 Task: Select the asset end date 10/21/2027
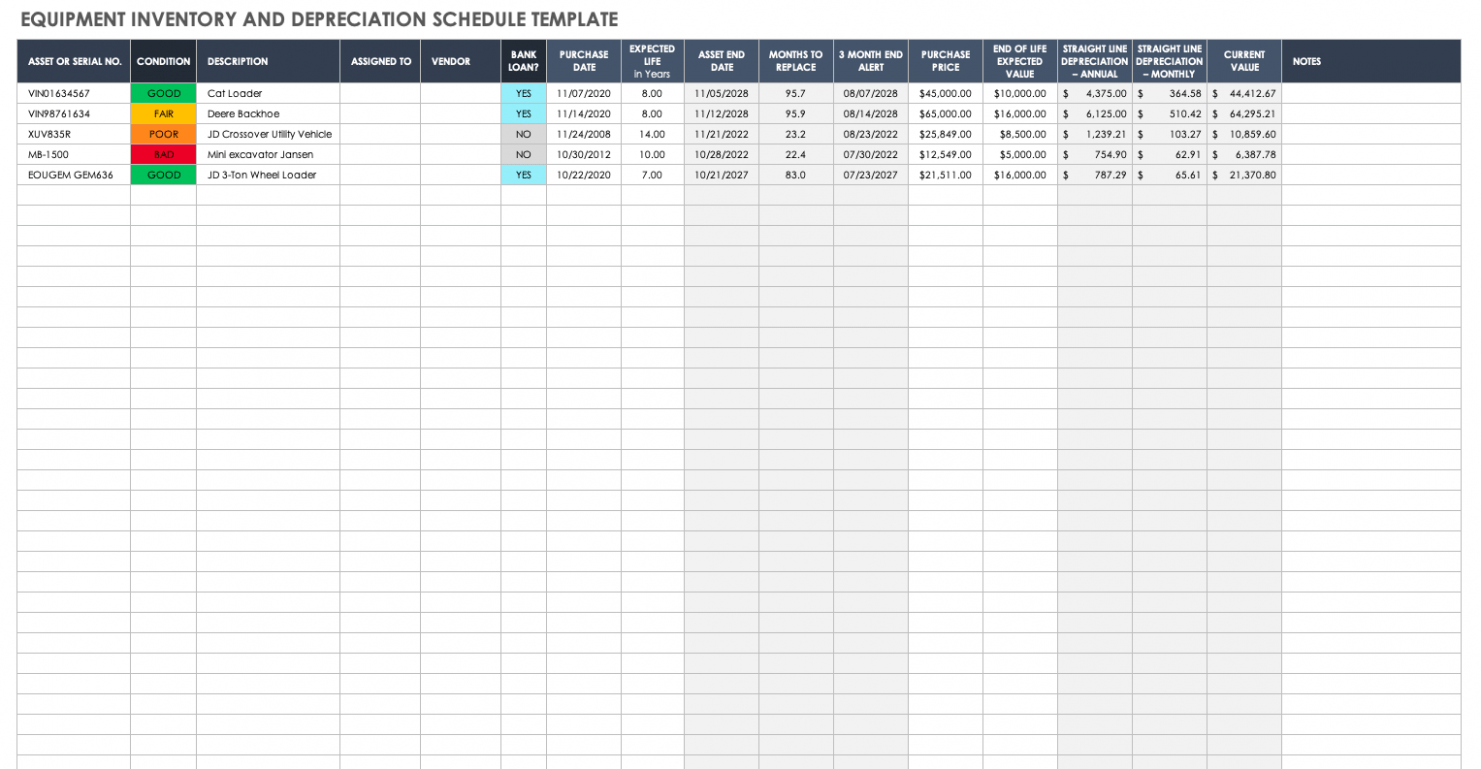721,174
